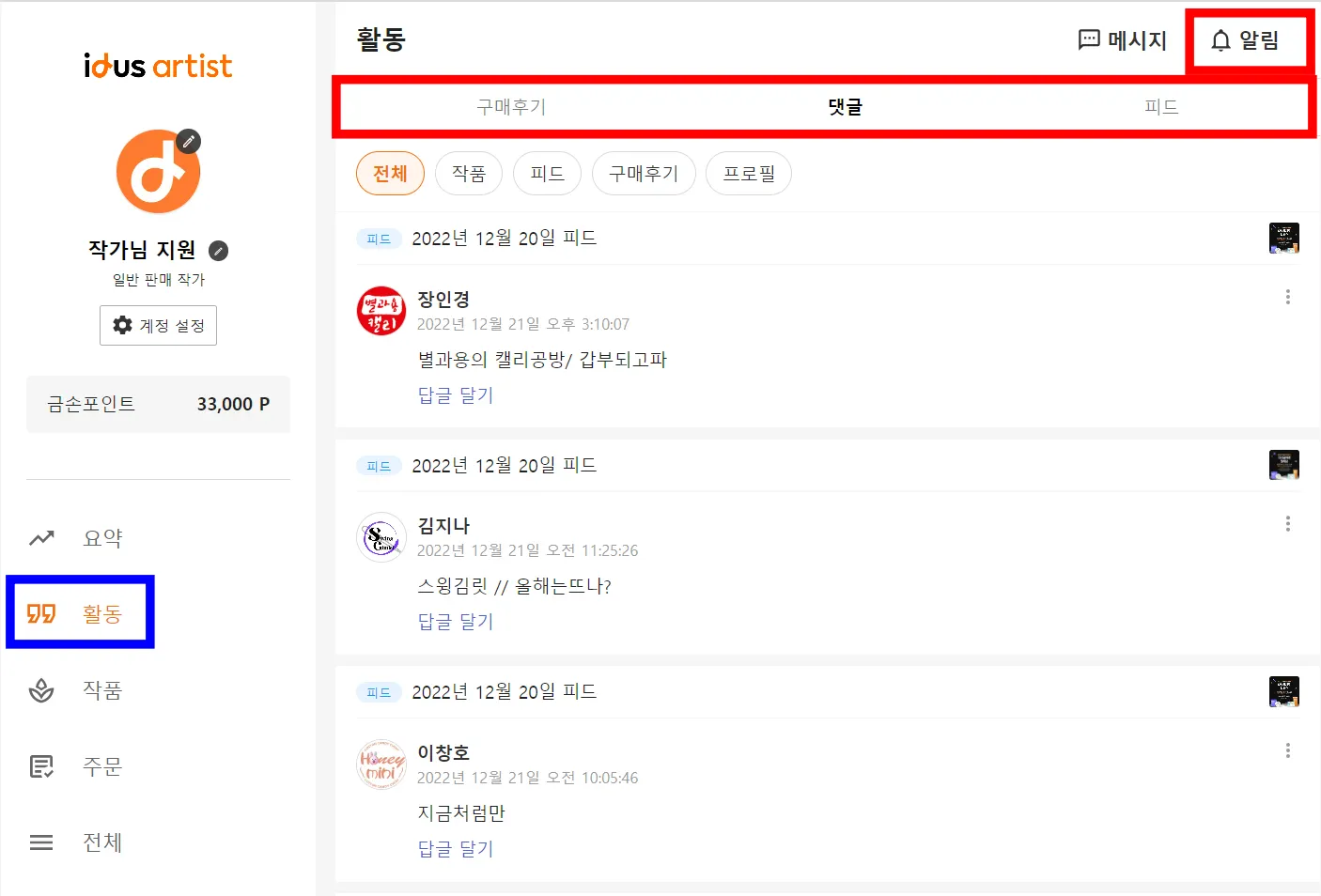The width and height of the screenshot is (1321, 896).
Task: Click the 주문 order list icon
Action: [41, 766]
